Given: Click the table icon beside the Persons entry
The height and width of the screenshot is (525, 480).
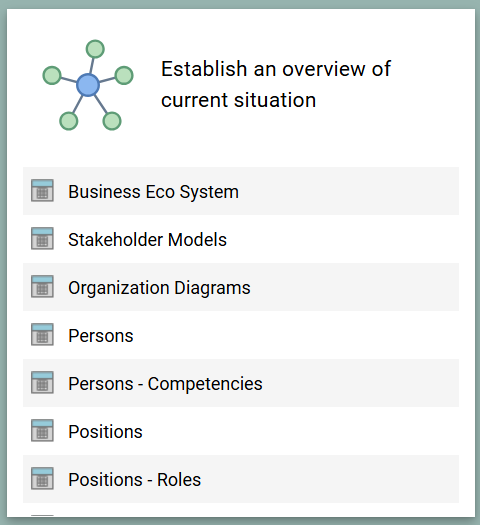Looking at the screenshot, I should pyautogui.click(x=42, y=334).
